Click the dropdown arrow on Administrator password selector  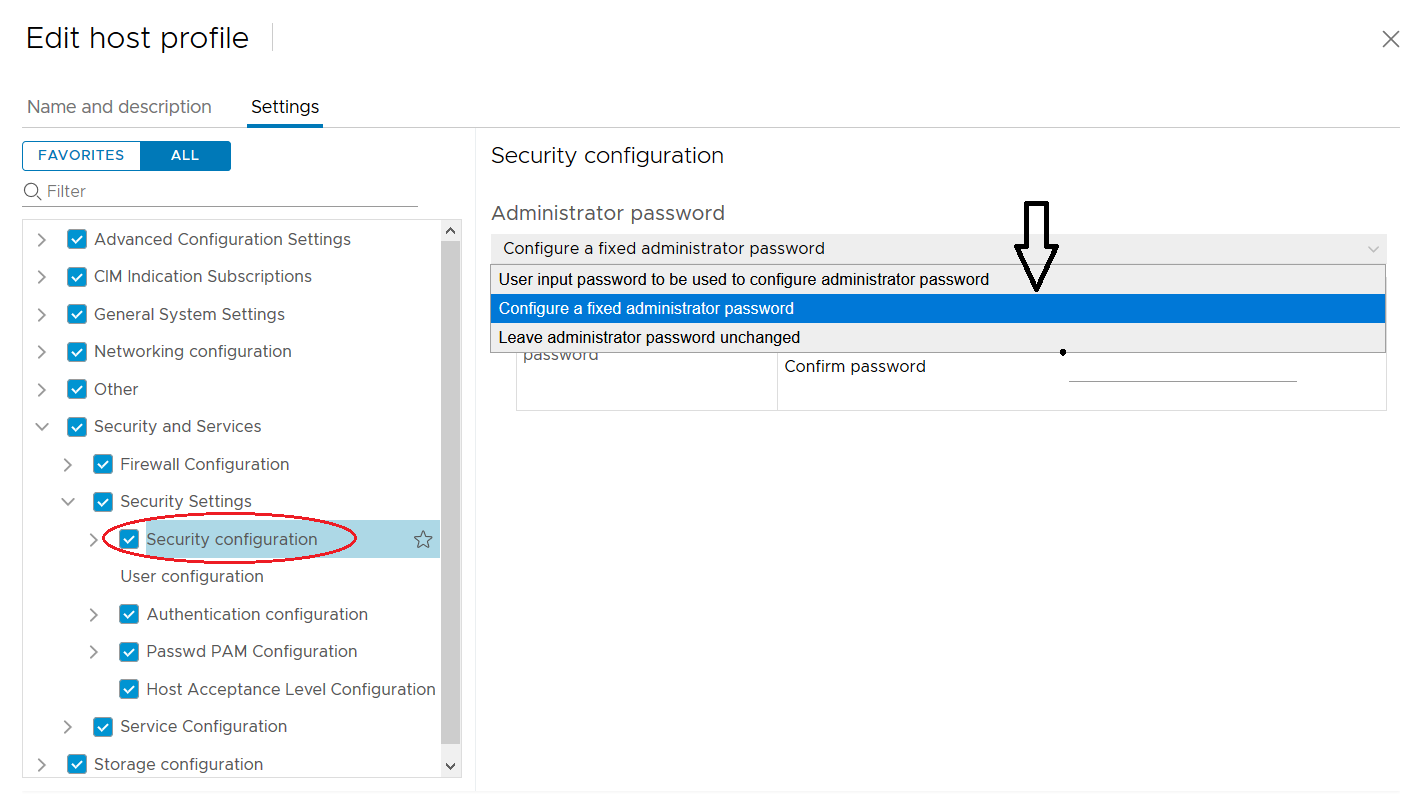1374,248
